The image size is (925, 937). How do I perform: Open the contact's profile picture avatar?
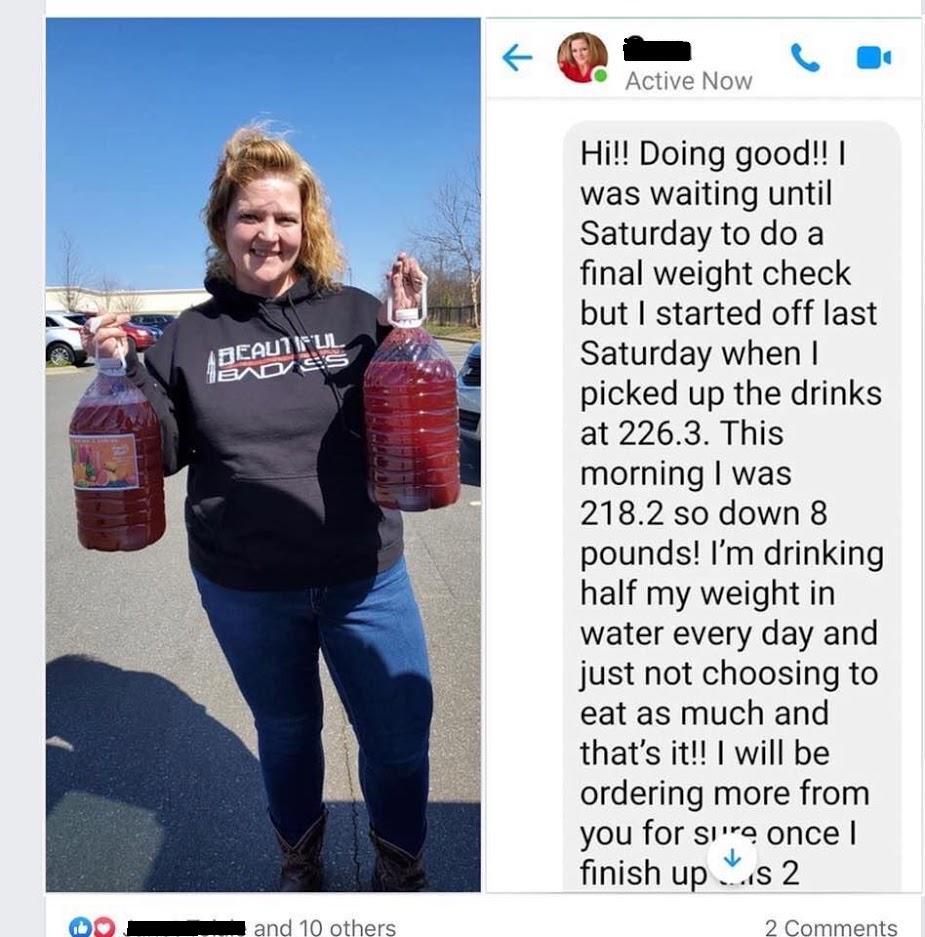(582, 57)
